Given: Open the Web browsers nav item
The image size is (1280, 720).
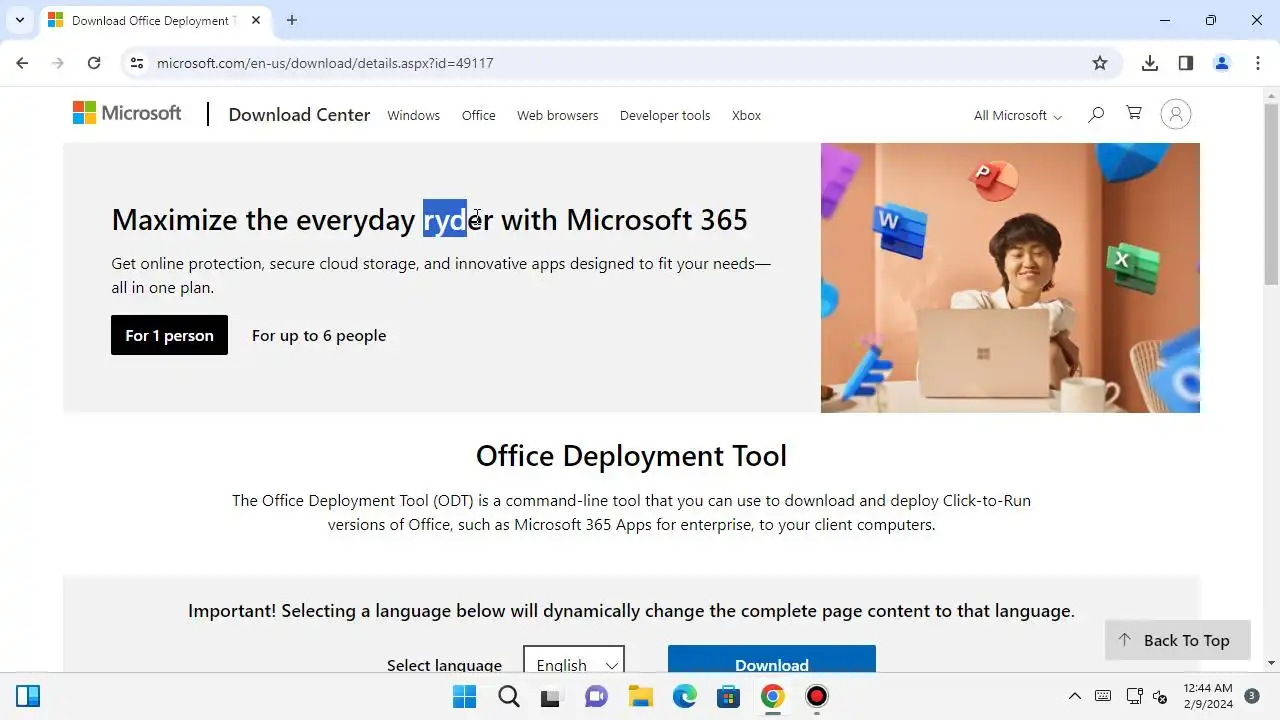Looking at the screenshot, I should pyautogui.click(x=558, y=115).
